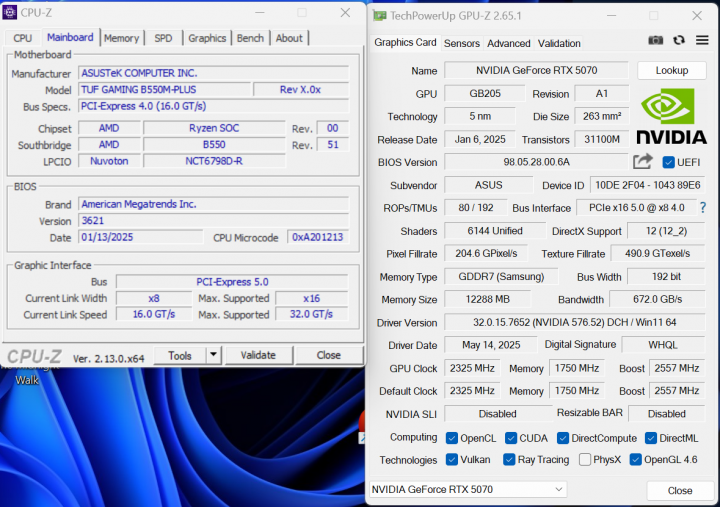Toggle OpenCL checkbox
The height and width of the screenshot is (507, 720).
451,438
